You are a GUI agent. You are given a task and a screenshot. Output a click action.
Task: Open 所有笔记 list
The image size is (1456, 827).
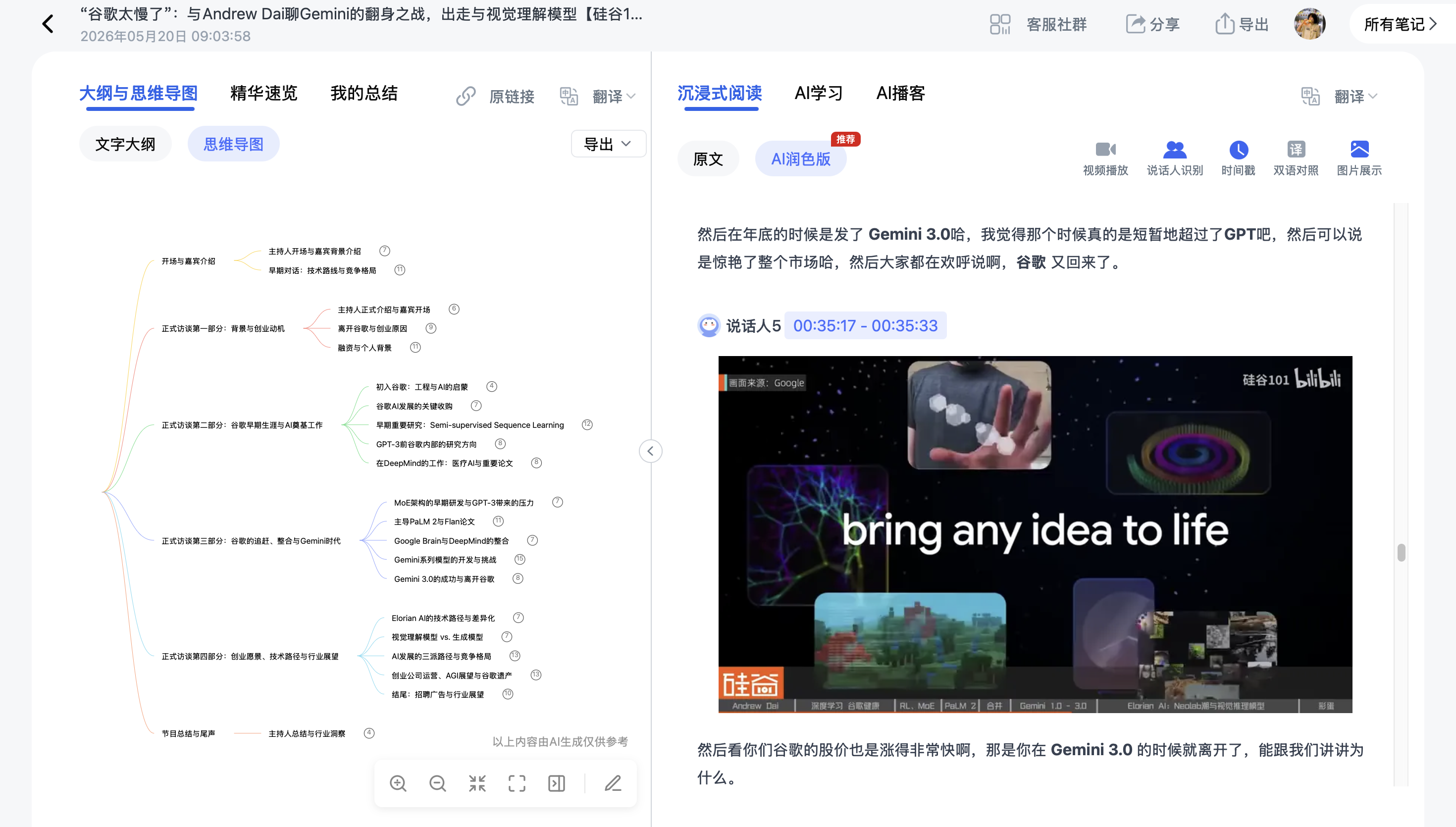pos(1401,24)
